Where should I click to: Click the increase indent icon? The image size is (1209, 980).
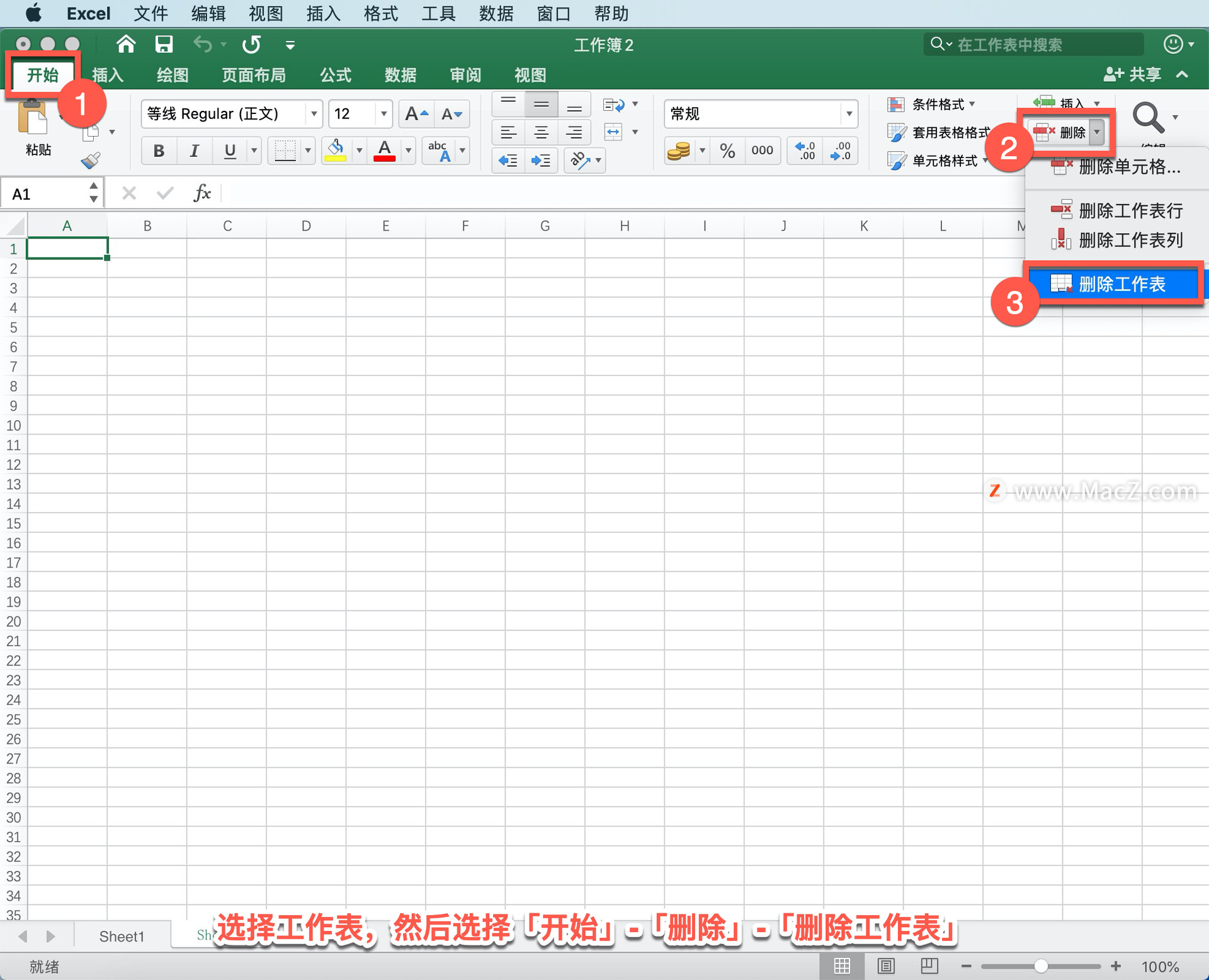[x=540, y=161]
